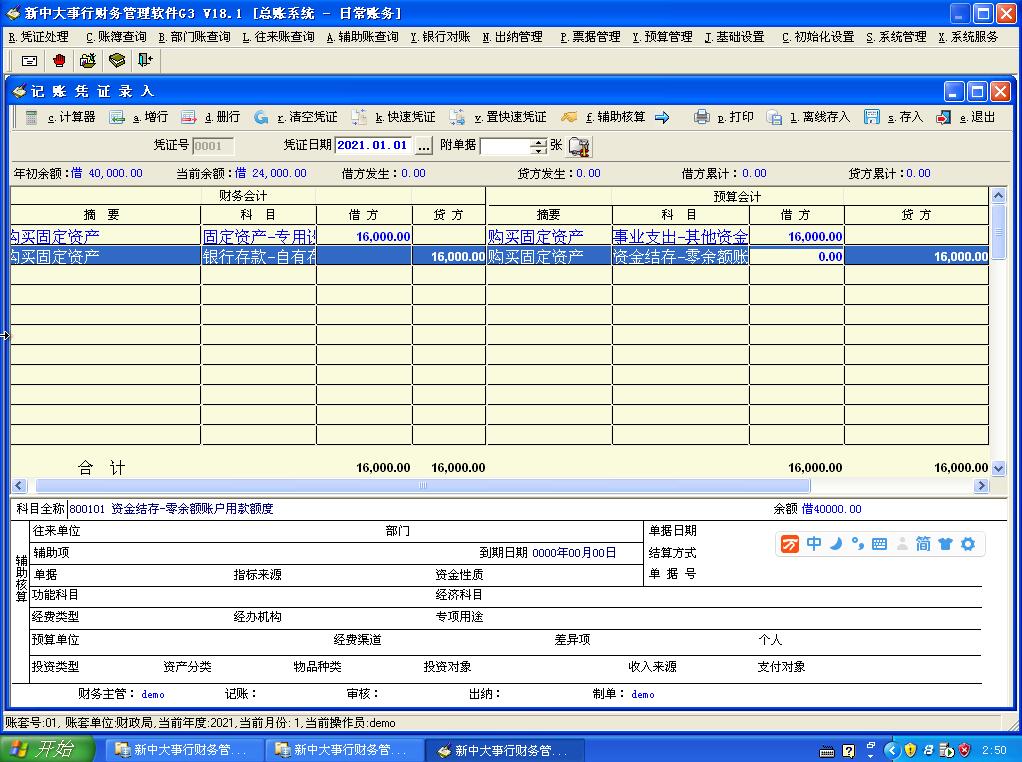Click the 删行 button label

[x=222, y=117]
